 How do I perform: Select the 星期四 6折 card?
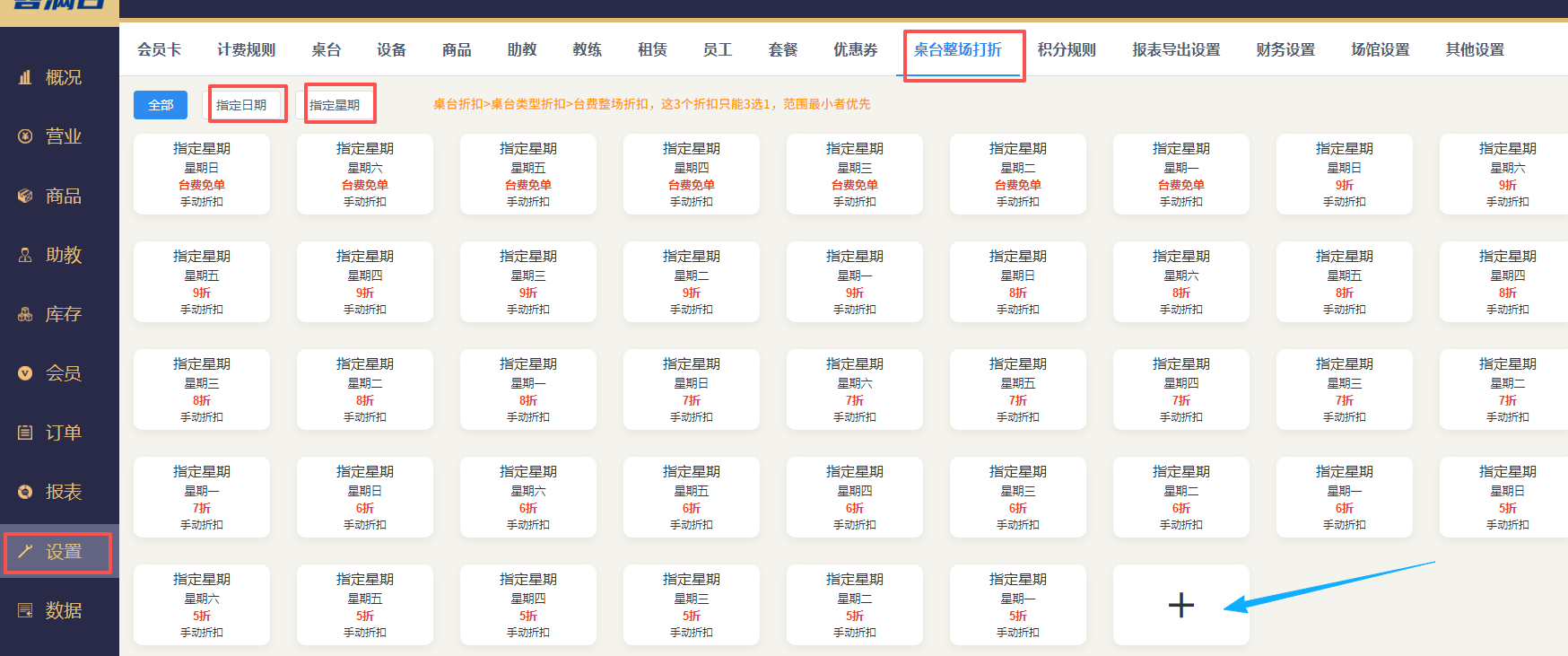pos(855,497)
